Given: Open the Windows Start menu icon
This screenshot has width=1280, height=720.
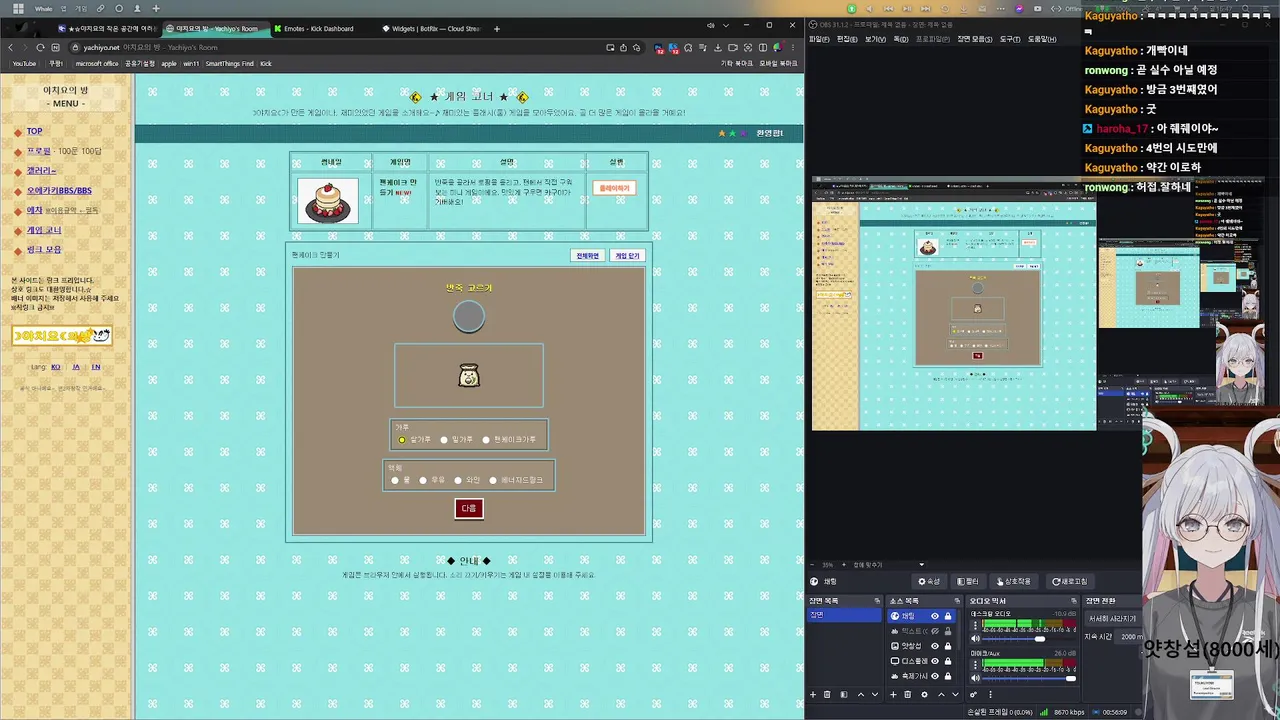Looking at the screenshot, I should (x=18, y=9).
